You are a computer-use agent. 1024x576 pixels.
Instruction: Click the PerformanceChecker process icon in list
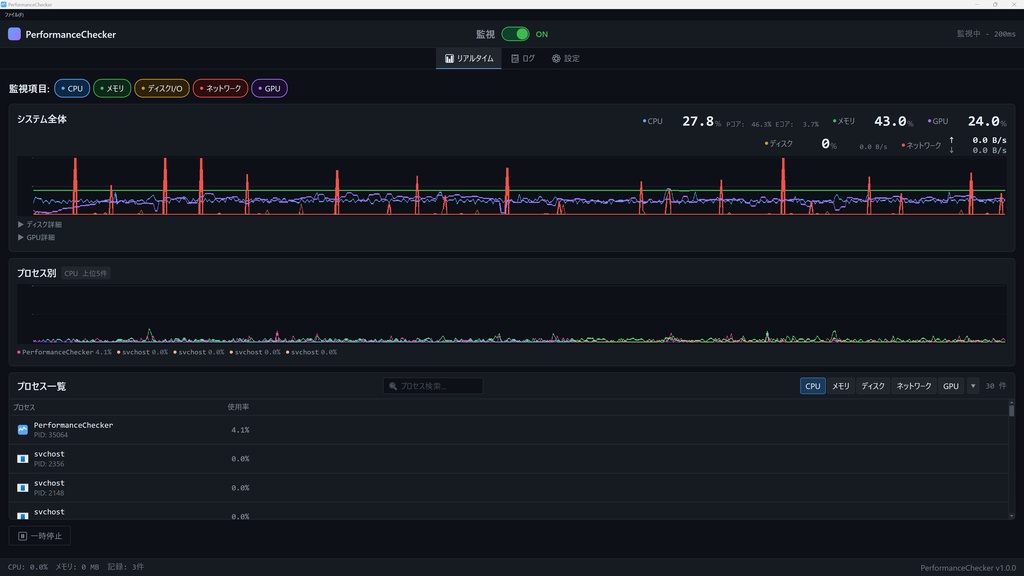22,430
